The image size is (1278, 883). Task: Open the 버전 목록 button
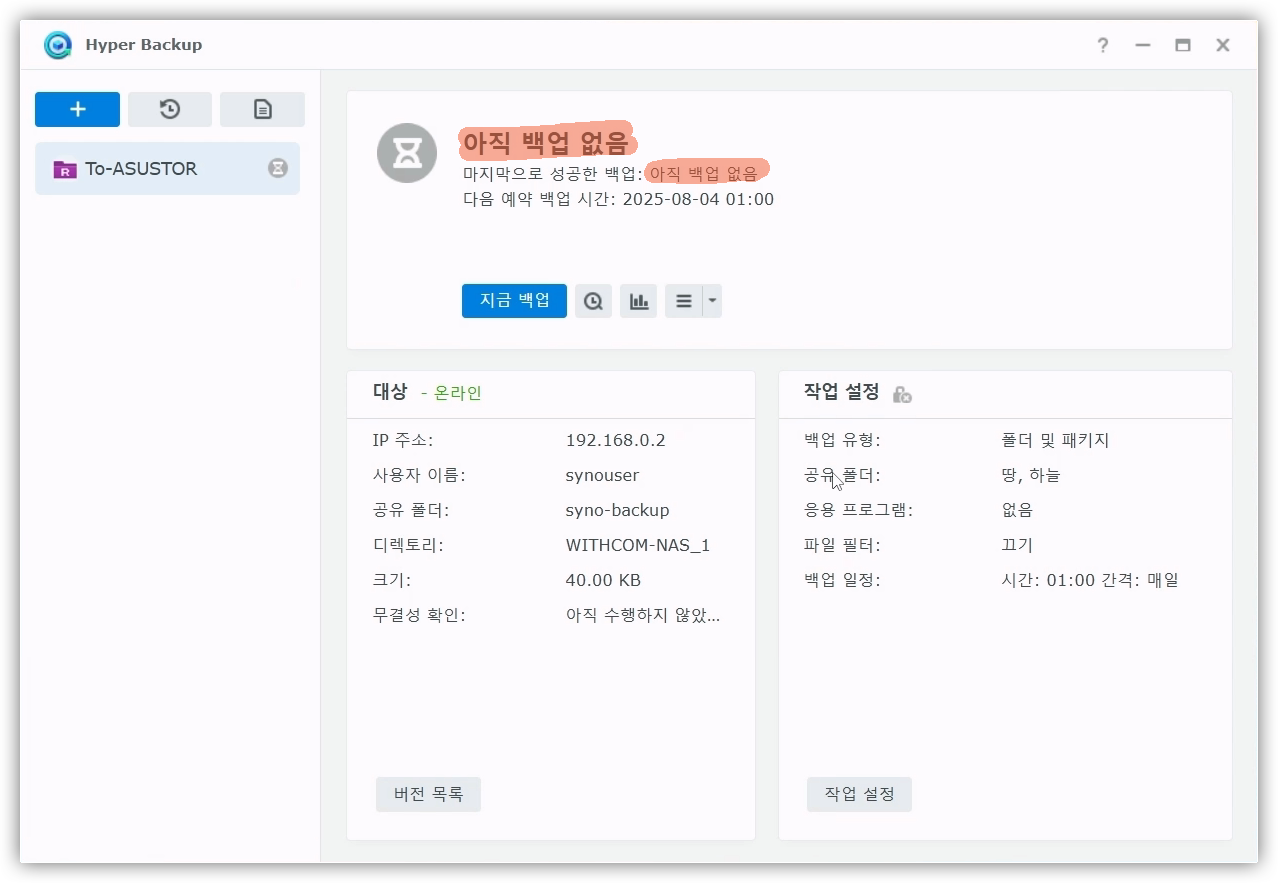point(428,795)
